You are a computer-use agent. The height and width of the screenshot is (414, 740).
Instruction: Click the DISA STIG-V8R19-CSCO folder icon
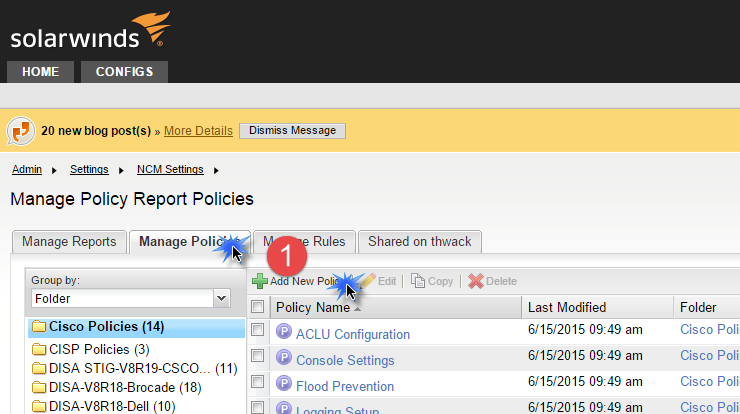coord(39,368)
